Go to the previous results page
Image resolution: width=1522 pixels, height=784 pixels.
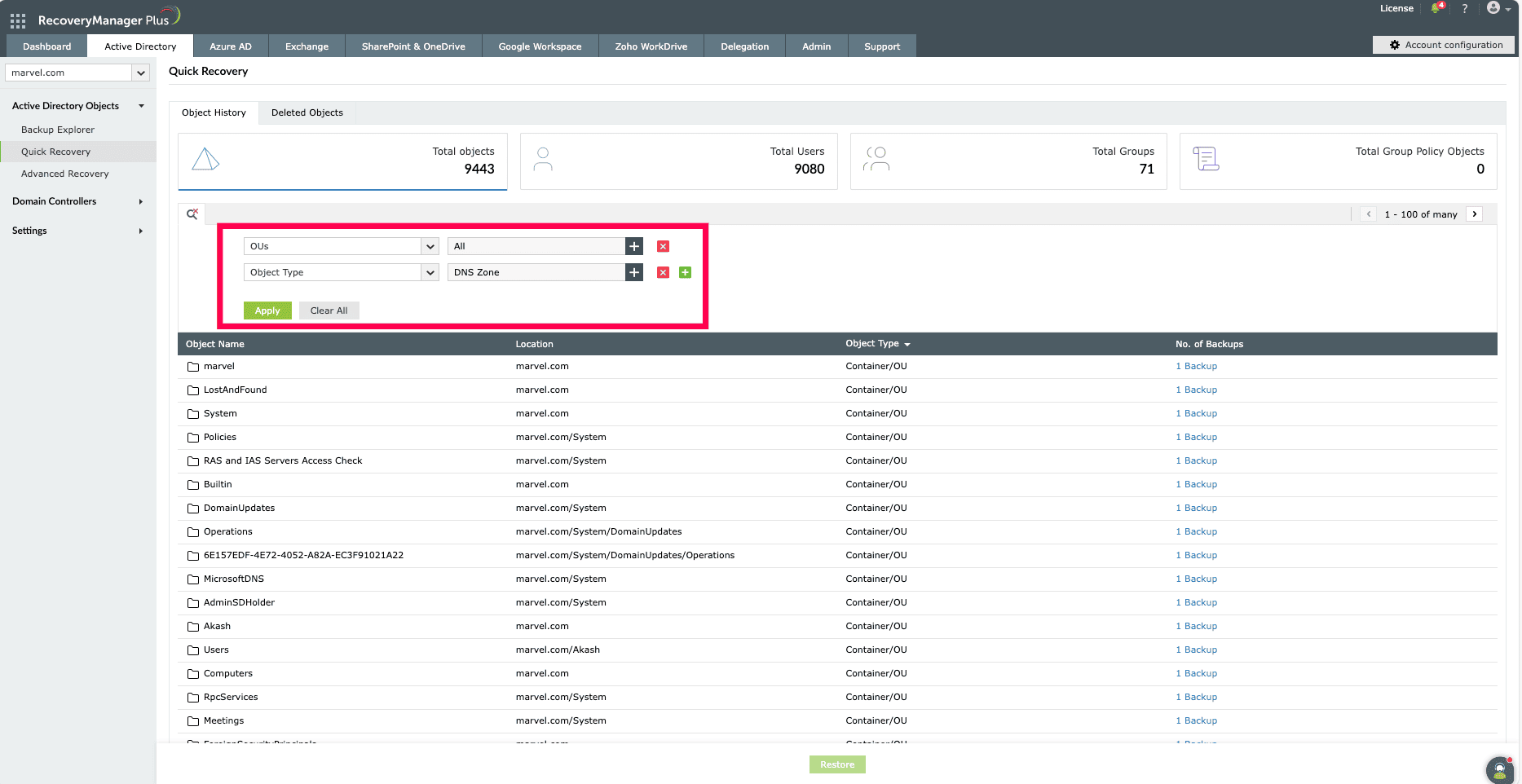point(1369,214)
